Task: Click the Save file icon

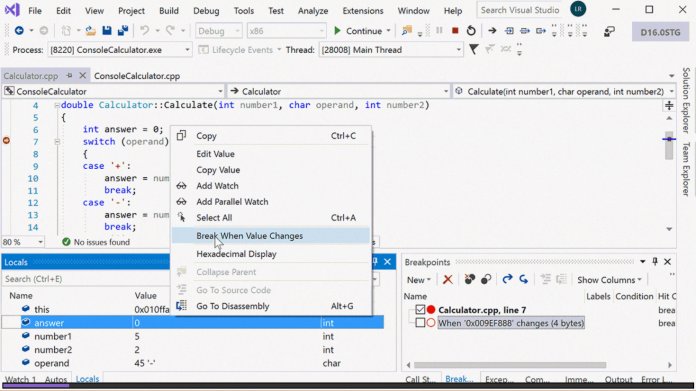Action: [x=107, y=31]
